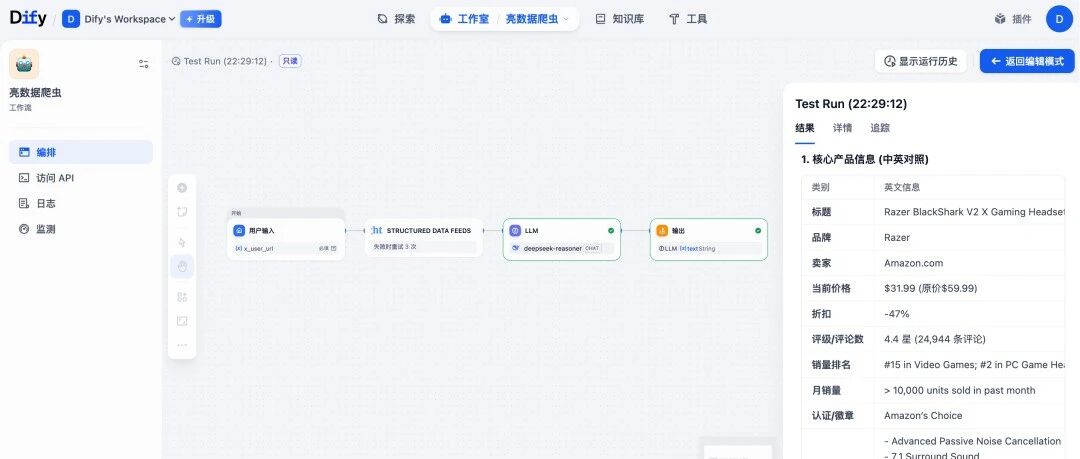Viewport: 1080px width, 459px height.
Task: Click the 升级 upgrade button
Action: [x=200, y=19]
